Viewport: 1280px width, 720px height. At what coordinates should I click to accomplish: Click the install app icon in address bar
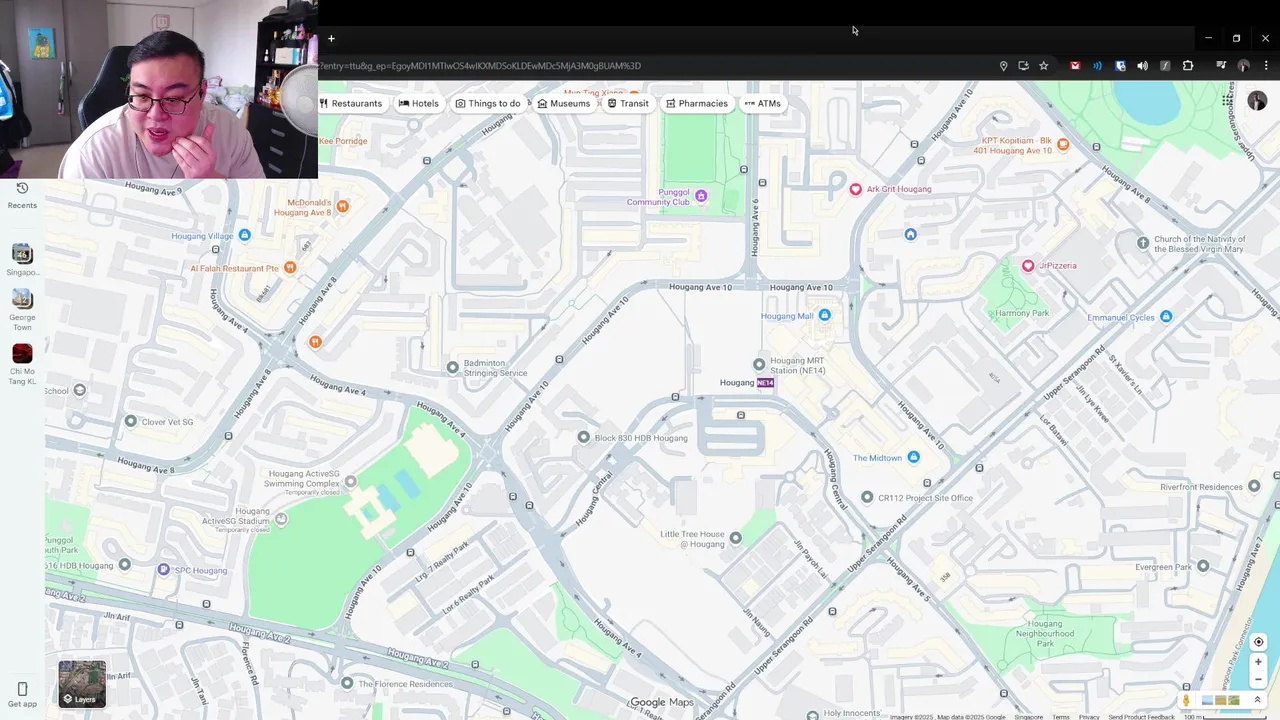[x=1023, y=66]
